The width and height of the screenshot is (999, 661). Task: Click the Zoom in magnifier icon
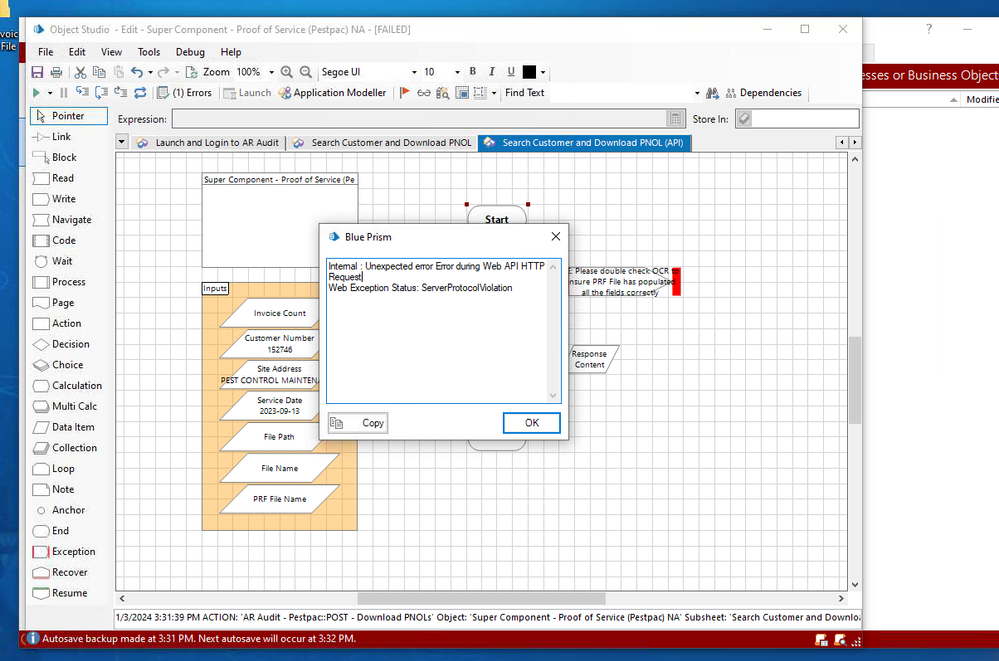pos(287,72)
